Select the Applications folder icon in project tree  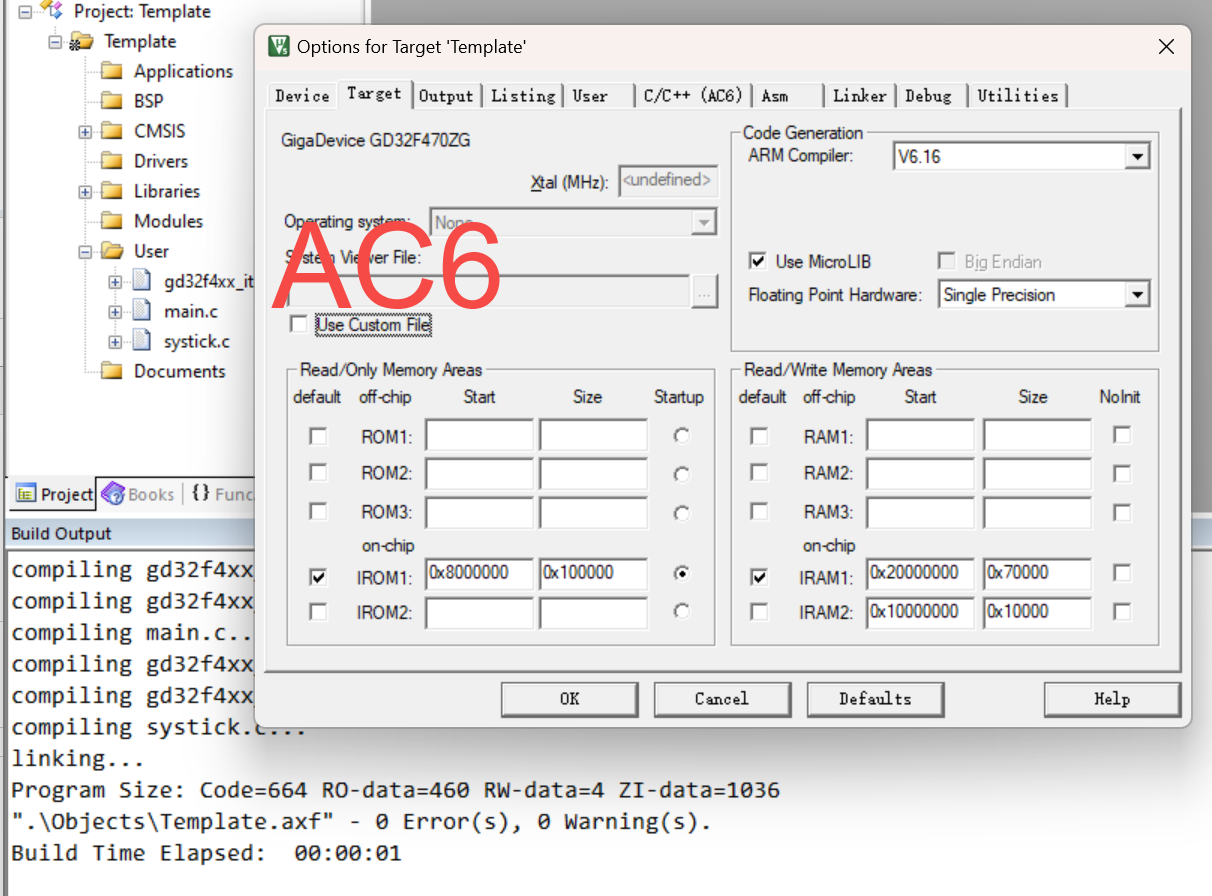click(x=112, y=71)
